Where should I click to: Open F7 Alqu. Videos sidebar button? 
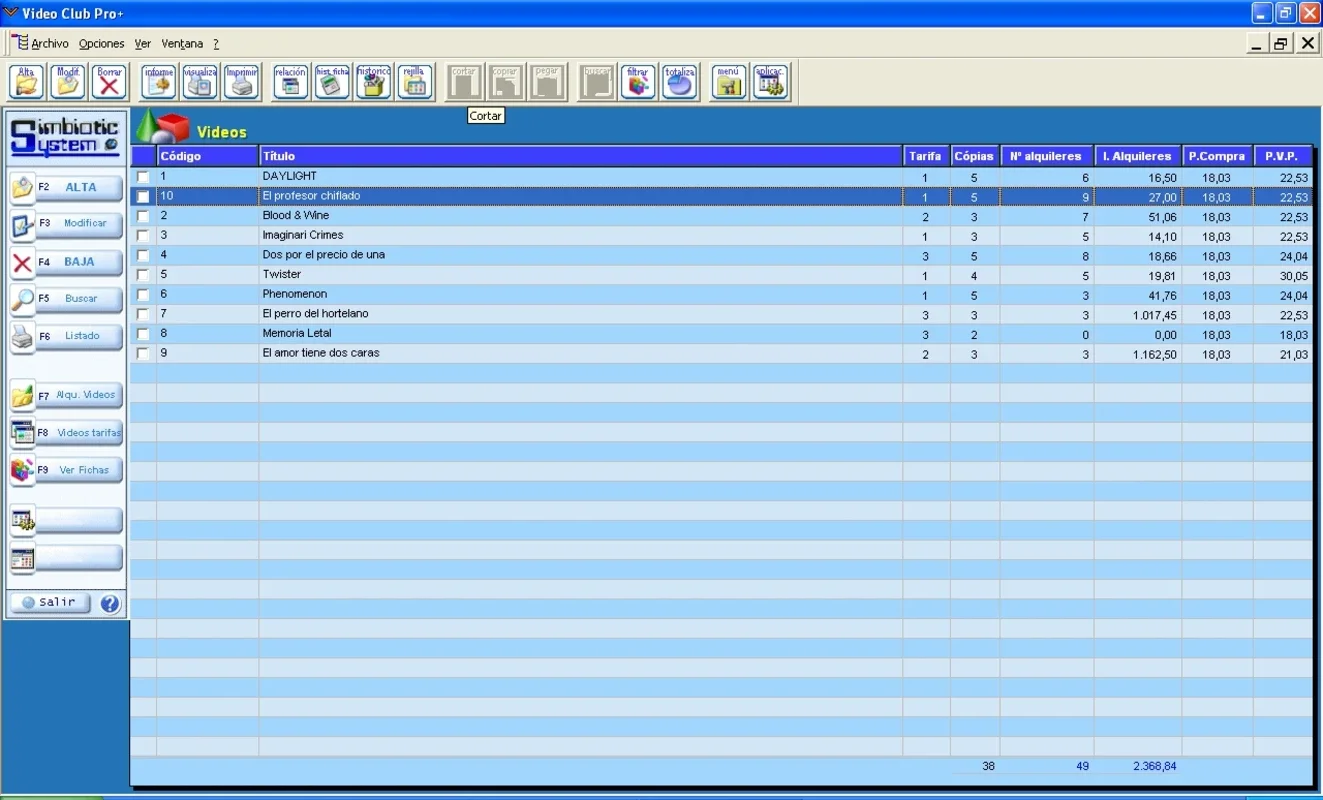click(67, 396)
